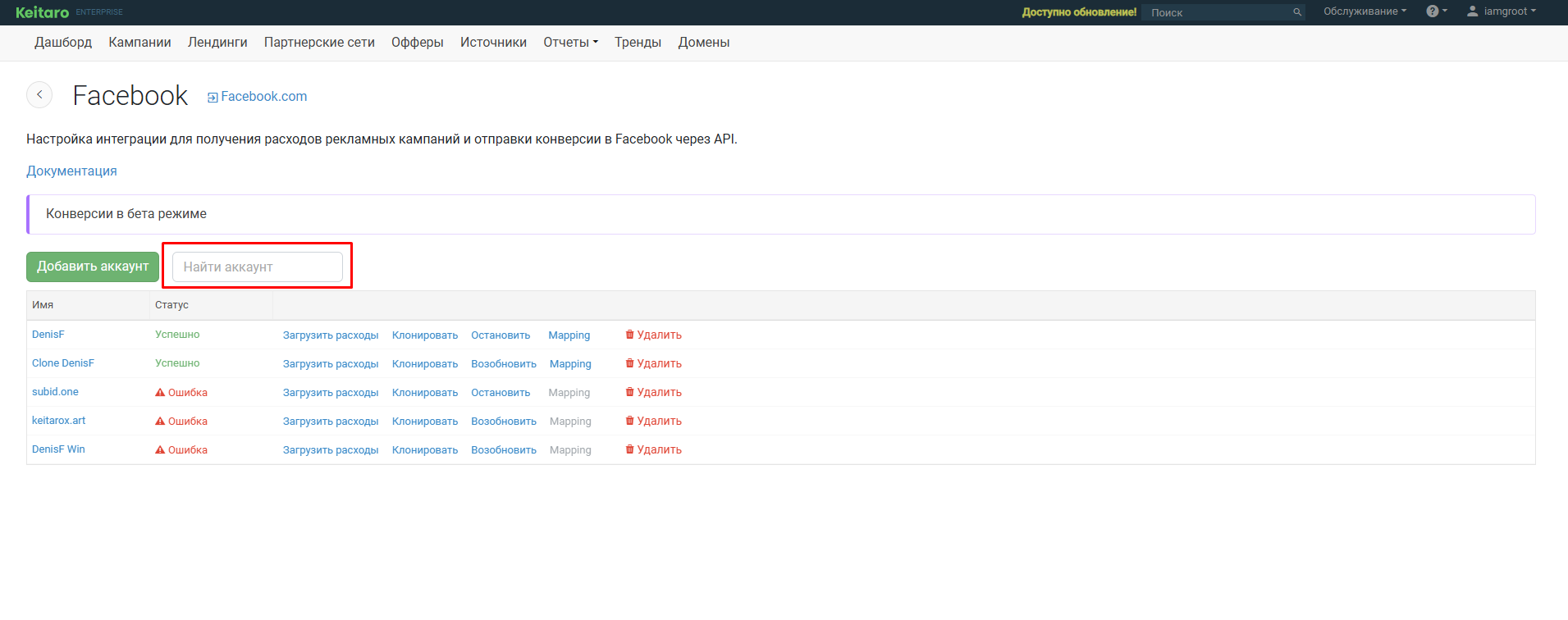The image size is (1568, 620).
Task: Open the Тренды page
Action: tap(638, 43)
